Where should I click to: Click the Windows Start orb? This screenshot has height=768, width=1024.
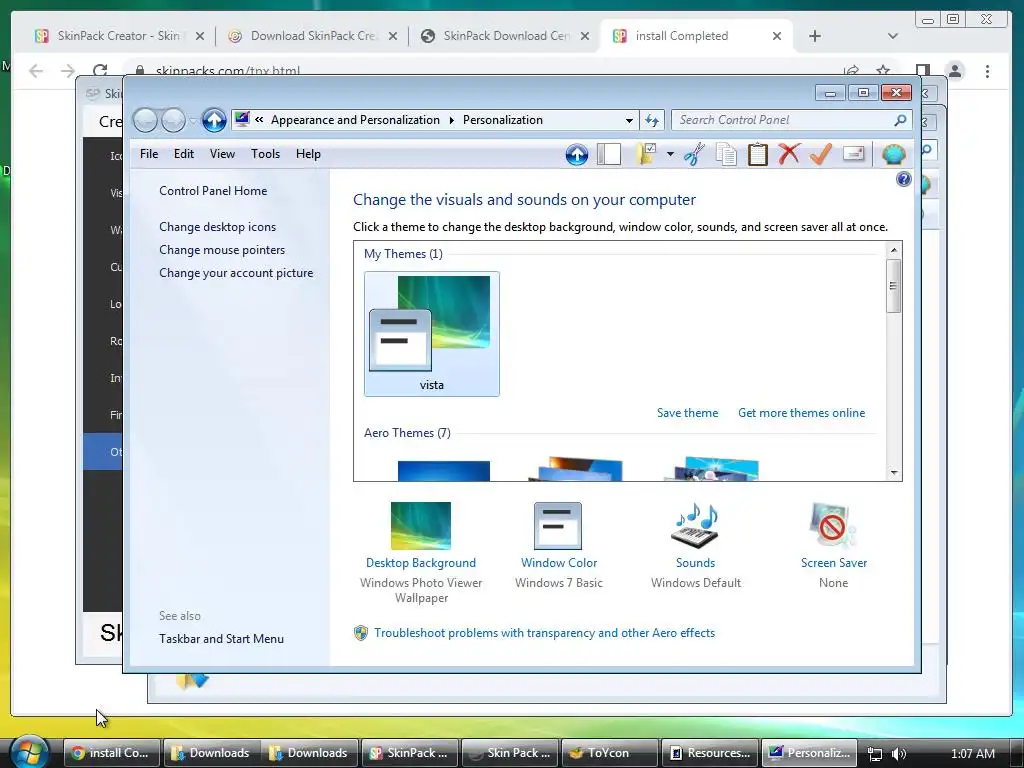[29, 752]
